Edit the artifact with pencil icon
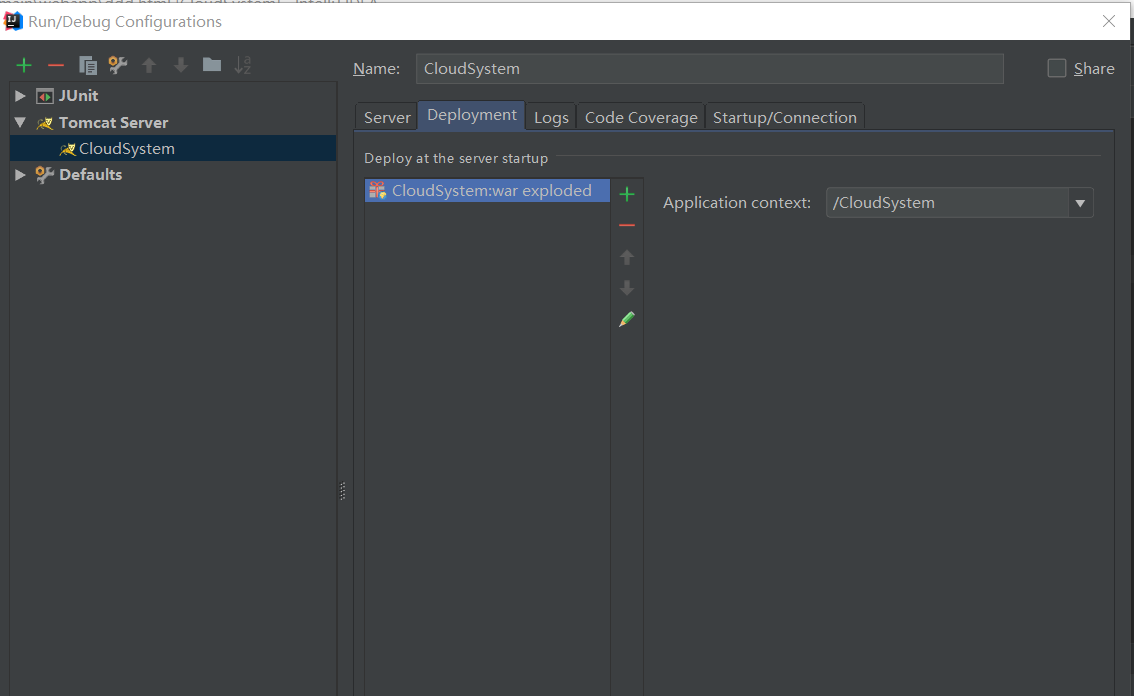Screen dimensions: 1134x696 (627, 319)
